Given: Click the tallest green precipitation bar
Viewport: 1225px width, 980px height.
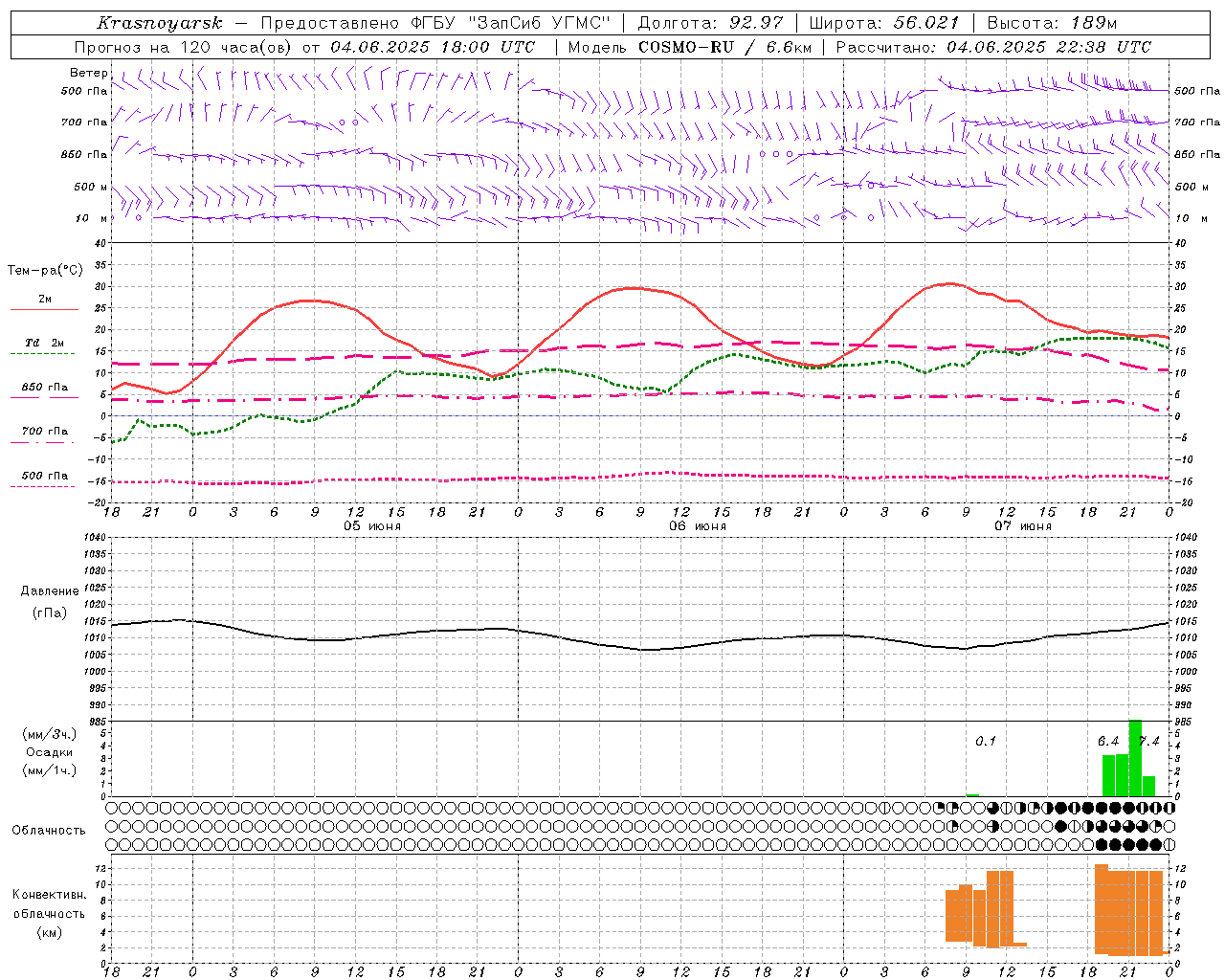Looking at the screenshot, I should (1135, 758).
